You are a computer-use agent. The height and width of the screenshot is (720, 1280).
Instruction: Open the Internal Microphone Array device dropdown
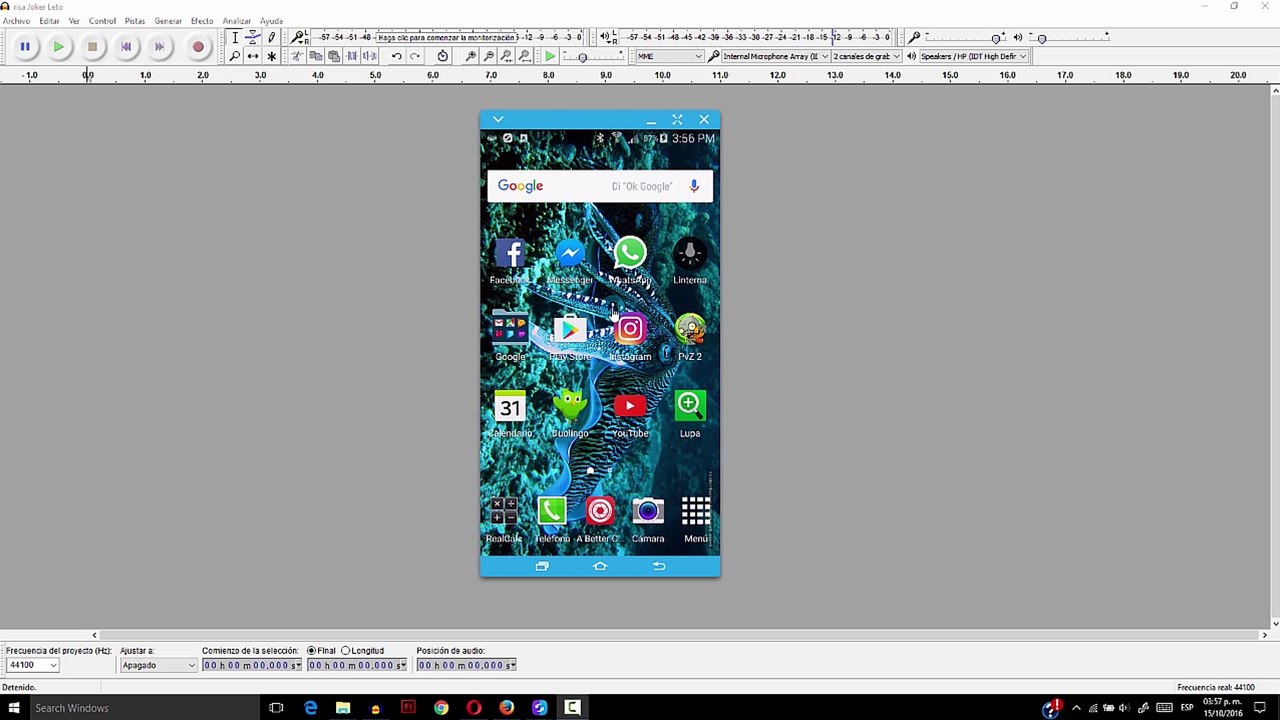pyautogui.click(x=775, y=56)
